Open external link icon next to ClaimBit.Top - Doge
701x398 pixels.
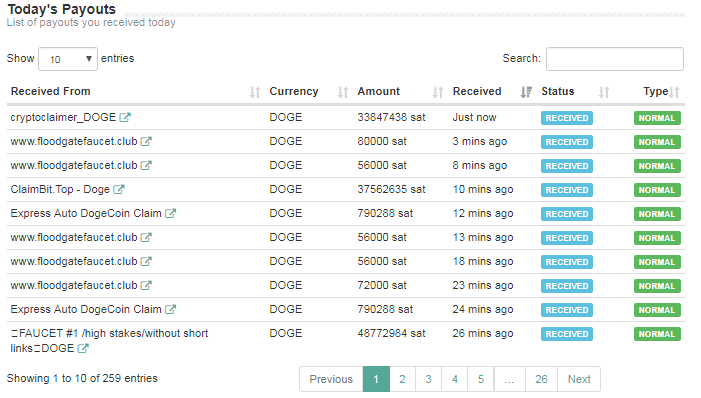[118, 190]
